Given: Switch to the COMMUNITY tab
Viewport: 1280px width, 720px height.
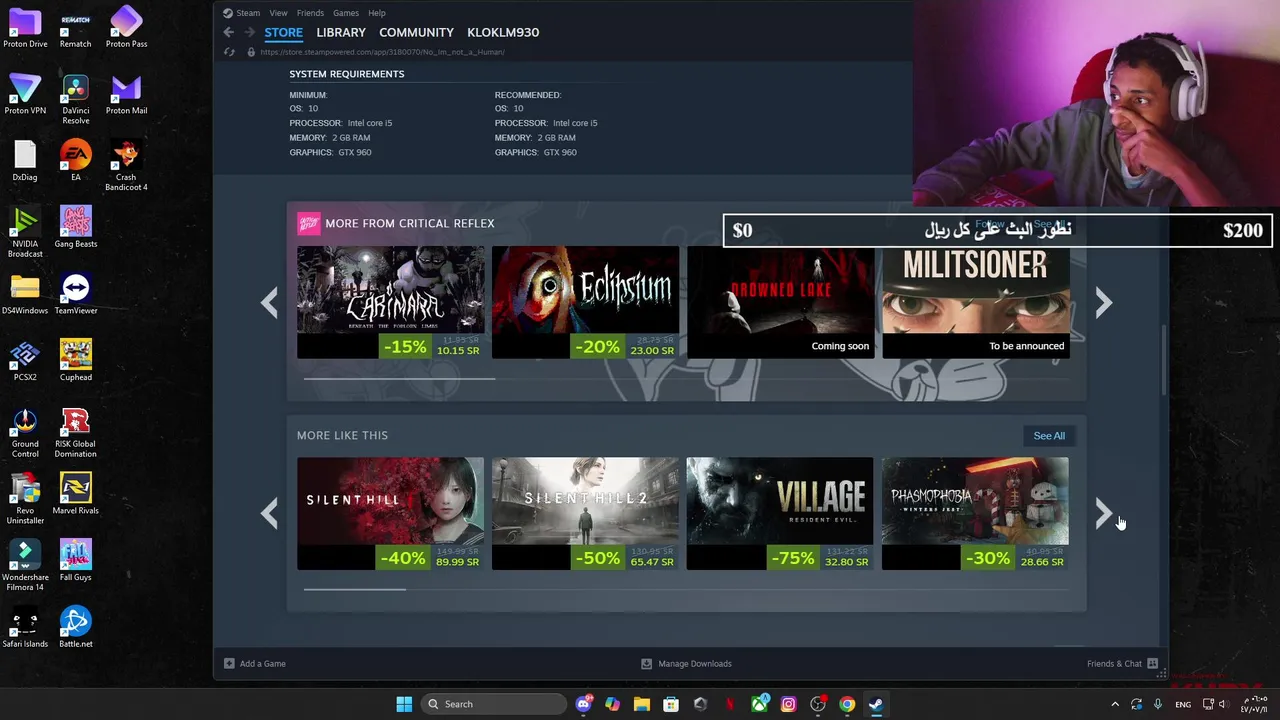Looking at the screenshot, I should [x=416, y=32].
